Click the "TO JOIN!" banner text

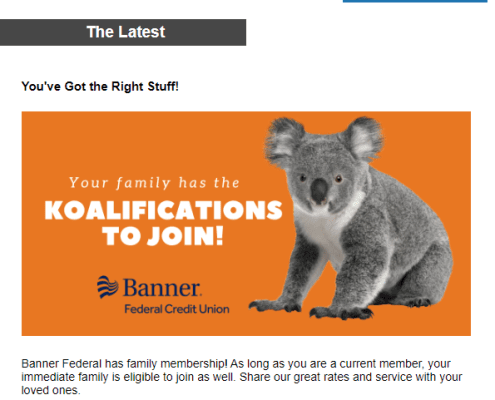point(163,236)
